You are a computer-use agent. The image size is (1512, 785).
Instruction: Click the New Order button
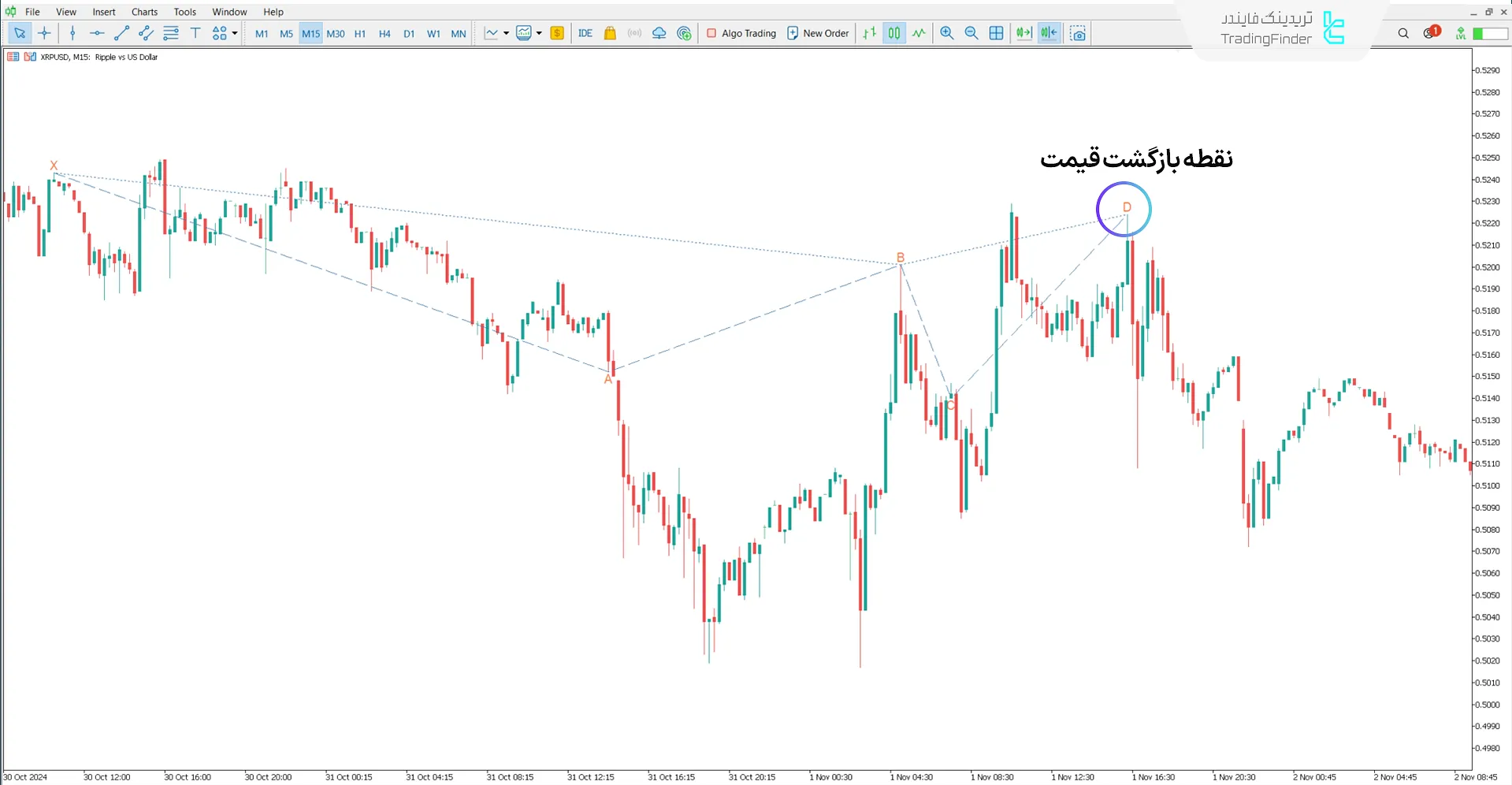(x=818, y=33)
